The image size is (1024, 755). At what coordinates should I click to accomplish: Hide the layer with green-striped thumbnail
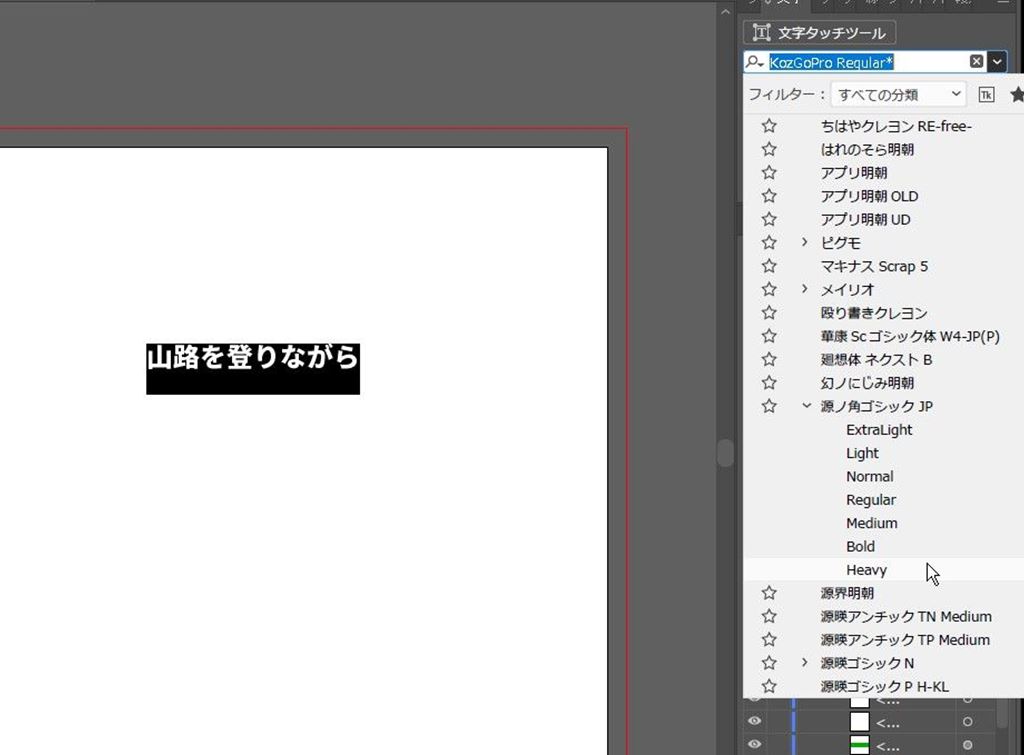pyautogui.click(x=754, y=744)
